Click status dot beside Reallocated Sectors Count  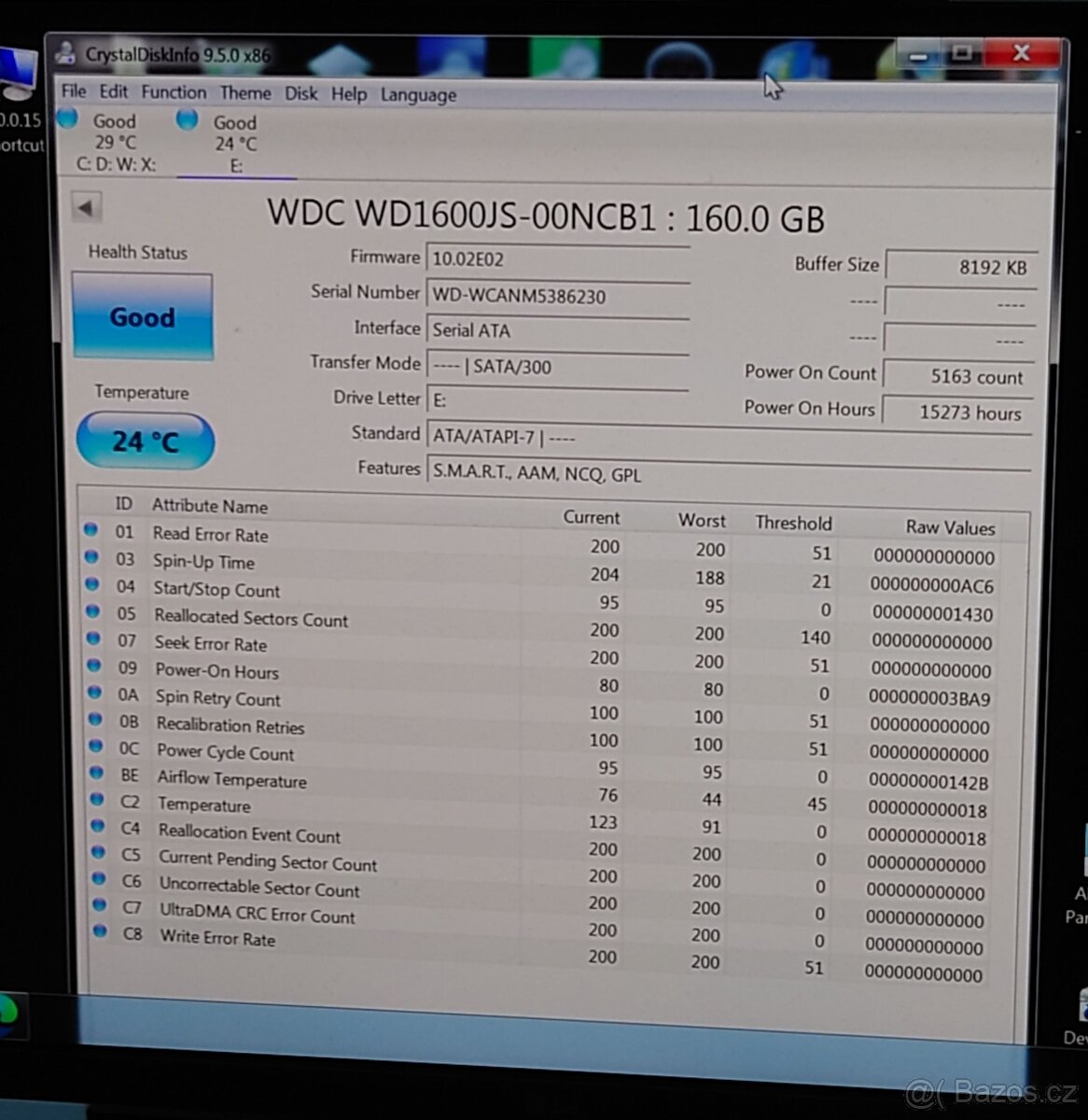point(92,611)
